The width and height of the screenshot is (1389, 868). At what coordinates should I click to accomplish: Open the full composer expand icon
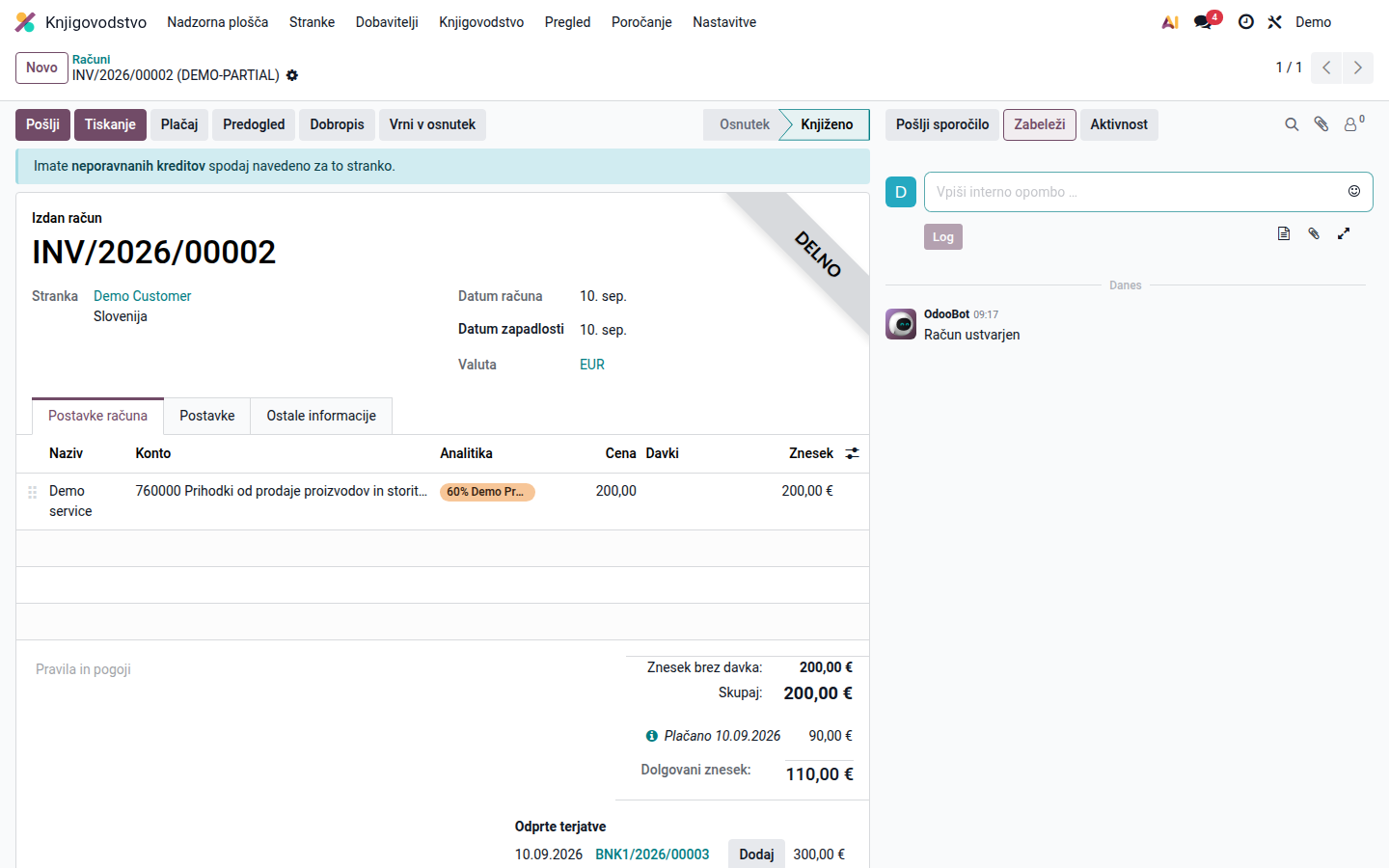point(1344,233)
